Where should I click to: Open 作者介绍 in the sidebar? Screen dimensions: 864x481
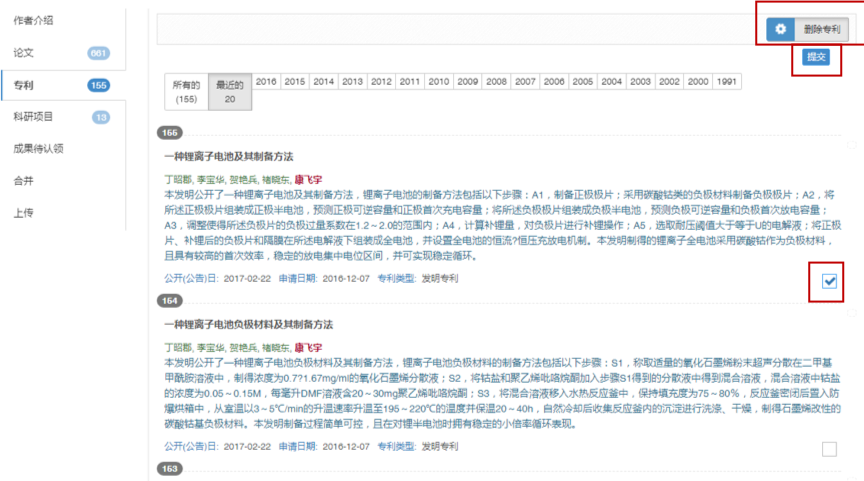[35, 20]
